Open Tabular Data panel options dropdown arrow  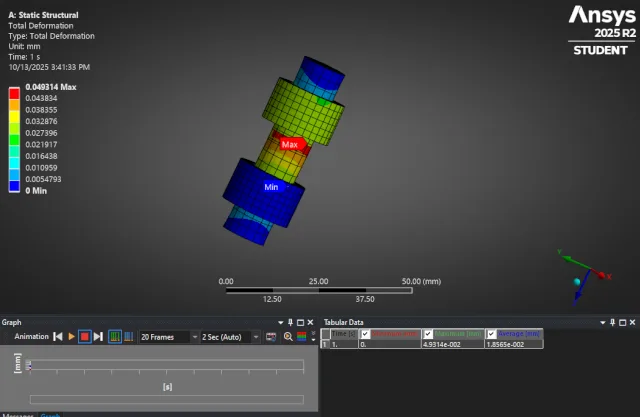coord(602,322)
